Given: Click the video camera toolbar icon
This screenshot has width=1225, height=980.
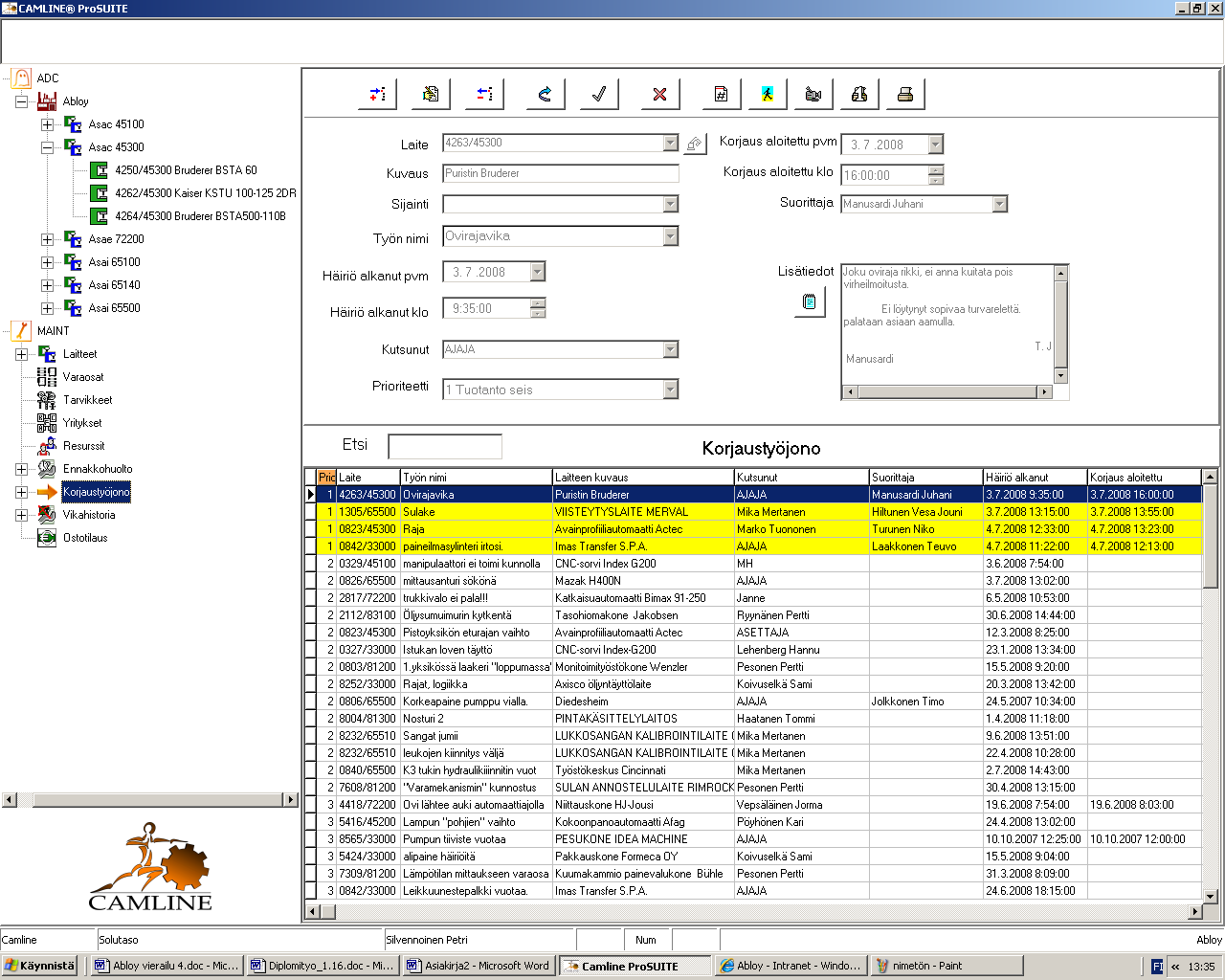Looking at the screenshot, I should coord(813,94).
